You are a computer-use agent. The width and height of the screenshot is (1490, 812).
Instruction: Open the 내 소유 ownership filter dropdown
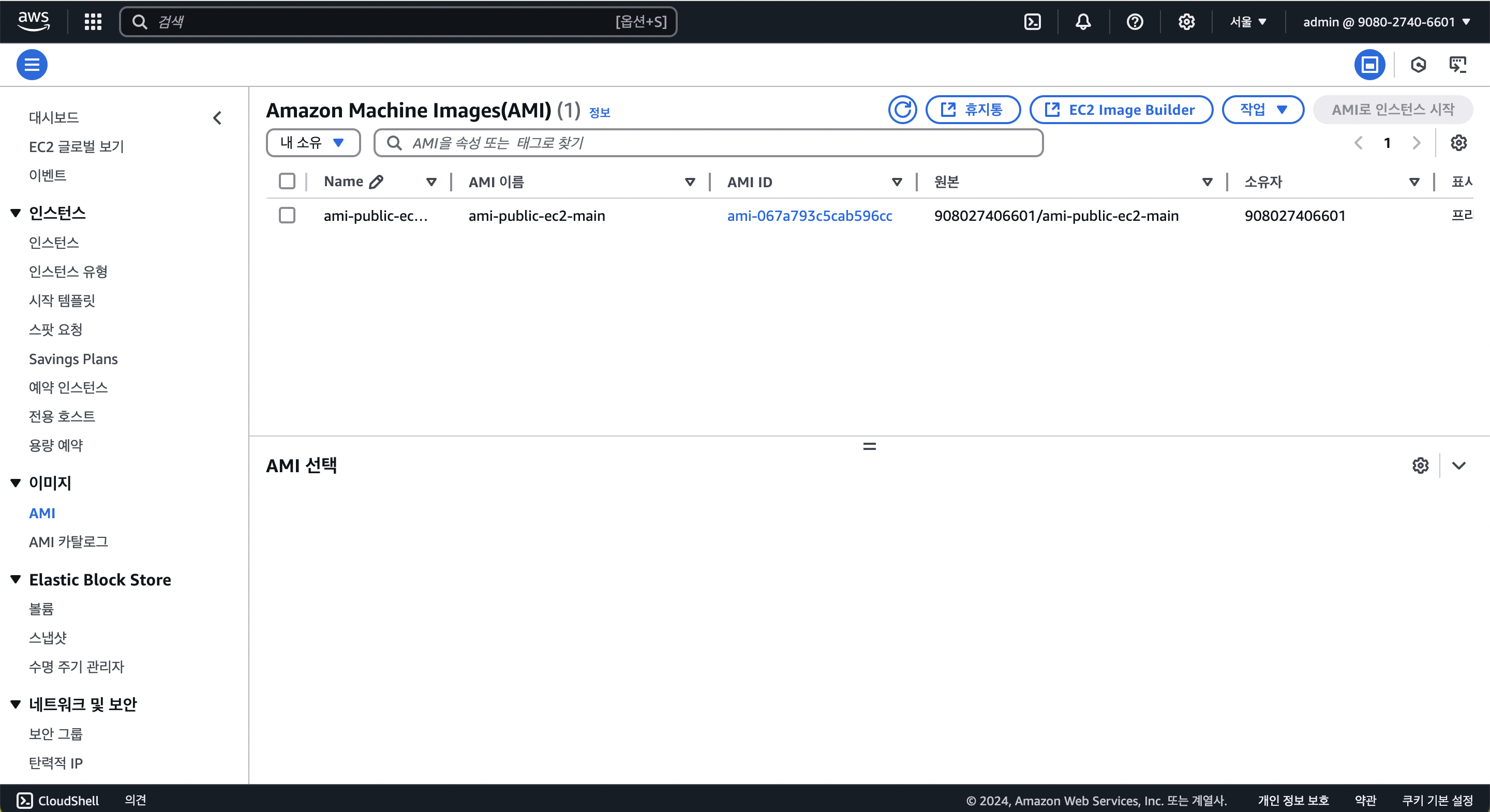pyautogui.click(x=313, y=143)
